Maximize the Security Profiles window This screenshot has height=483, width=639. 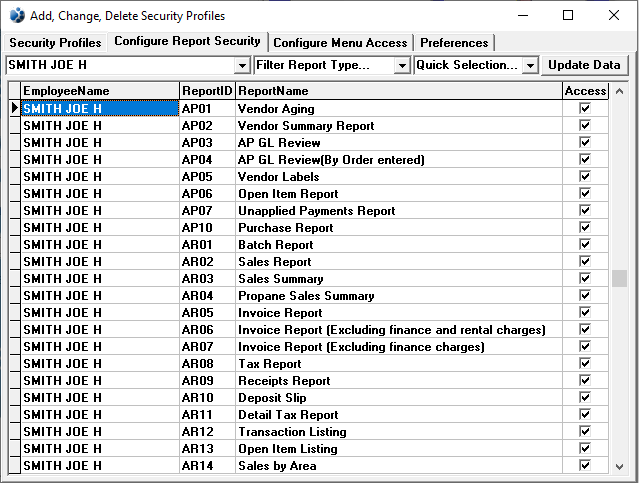pos(568,15)
